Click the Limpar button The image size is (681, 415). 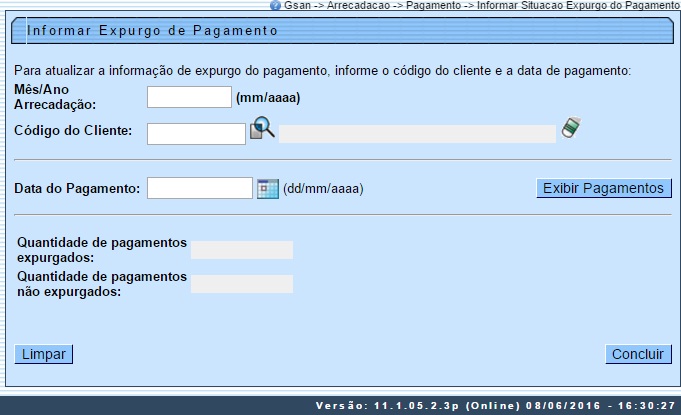43,354
